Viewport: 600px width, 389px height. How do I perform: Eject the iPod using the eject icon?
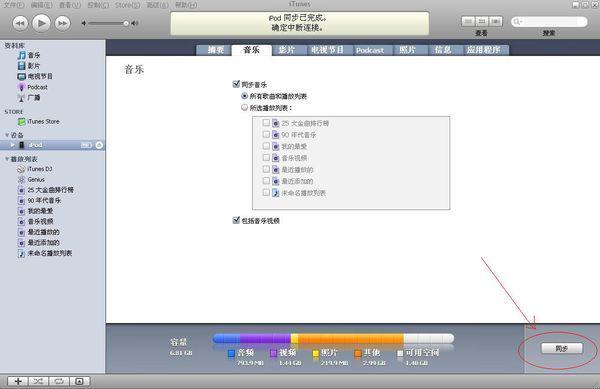click(99, 145)
